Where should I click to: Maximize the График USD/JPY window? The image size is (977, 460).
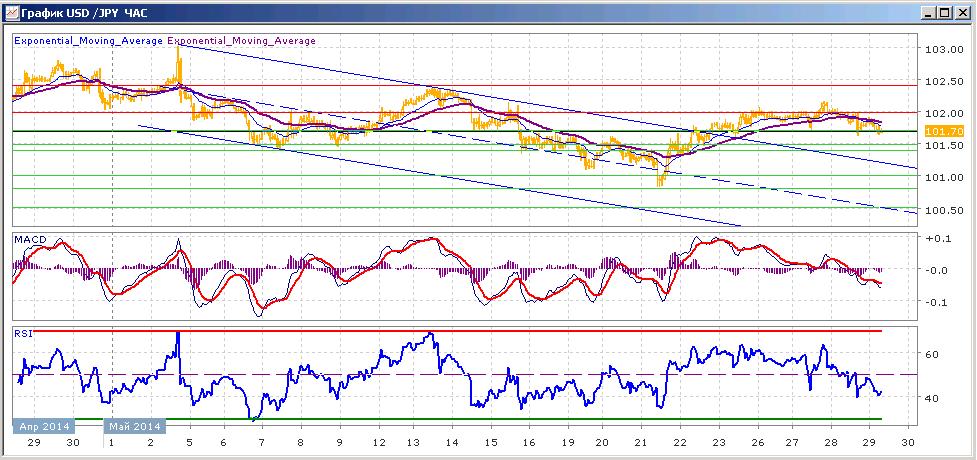point(947,12)
